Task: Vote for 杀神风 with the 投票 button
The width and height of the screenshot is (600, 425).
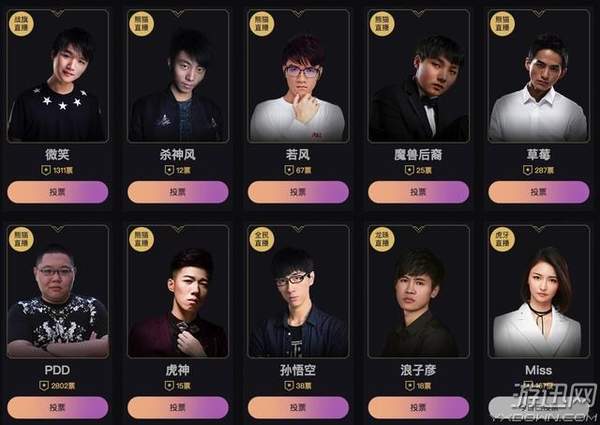Action: tap(178, 192)
